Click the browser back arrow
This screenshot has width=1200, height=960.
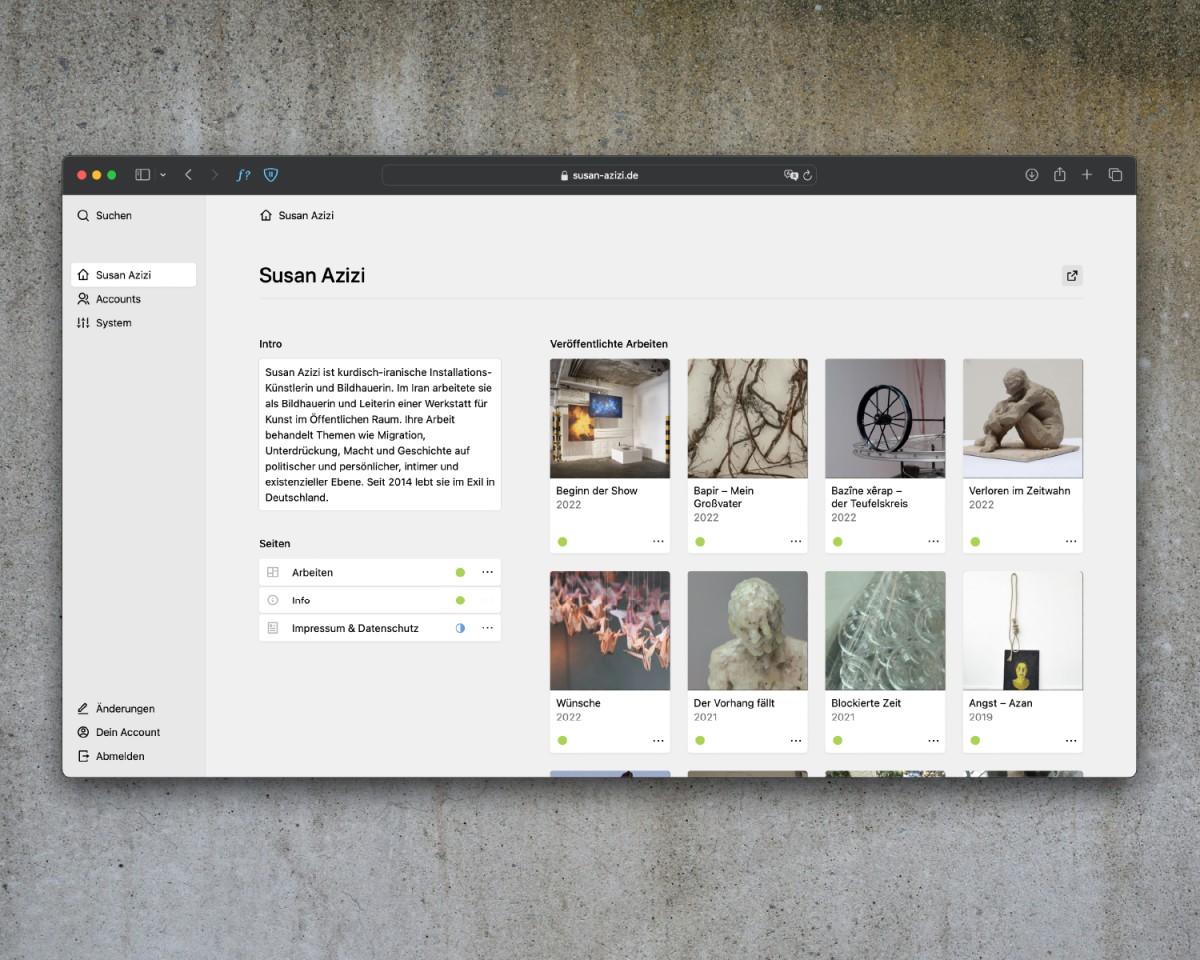(188, 175)
